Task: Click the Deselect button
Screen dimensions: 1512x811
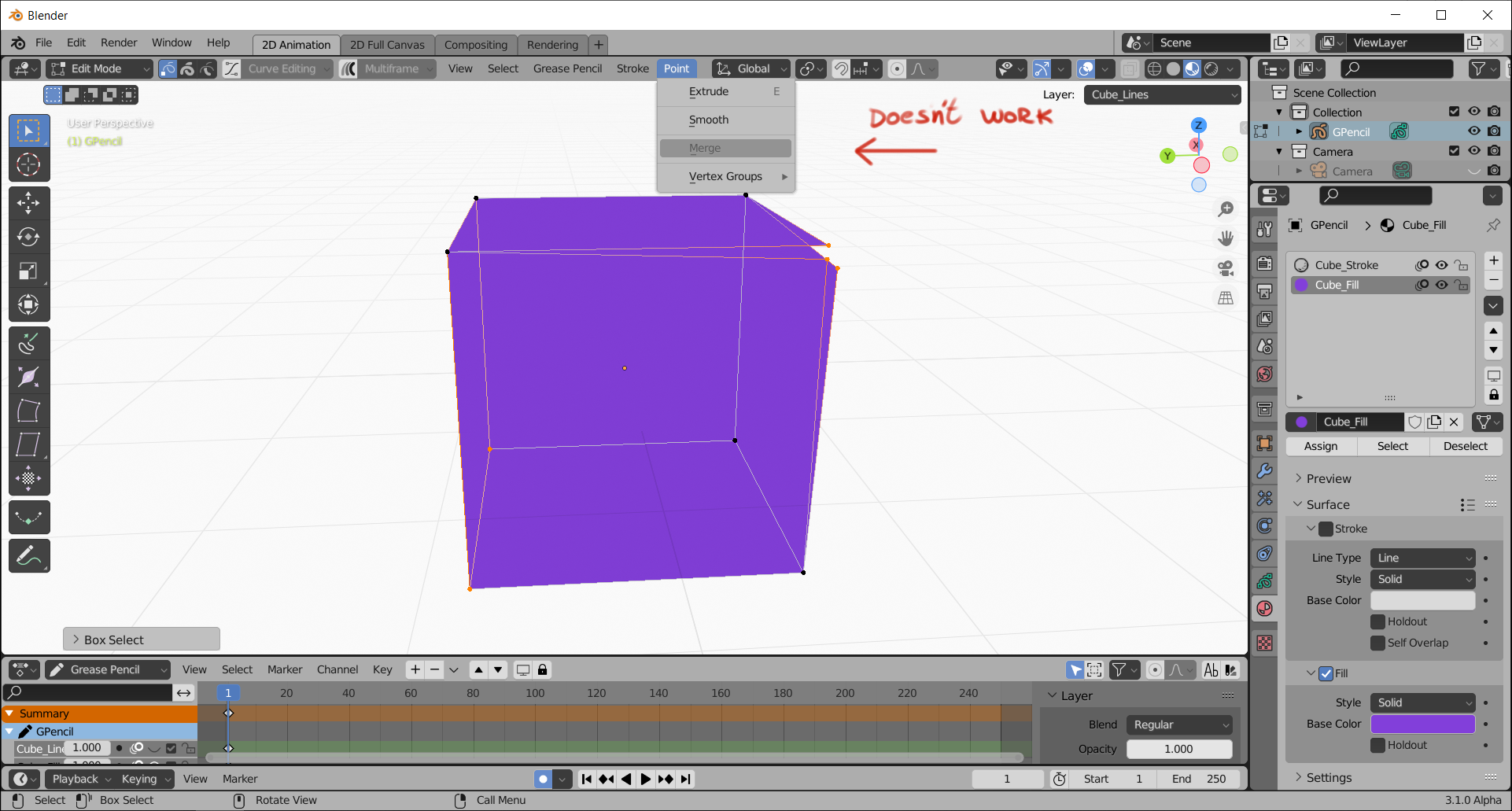Action: (1466, 446)
